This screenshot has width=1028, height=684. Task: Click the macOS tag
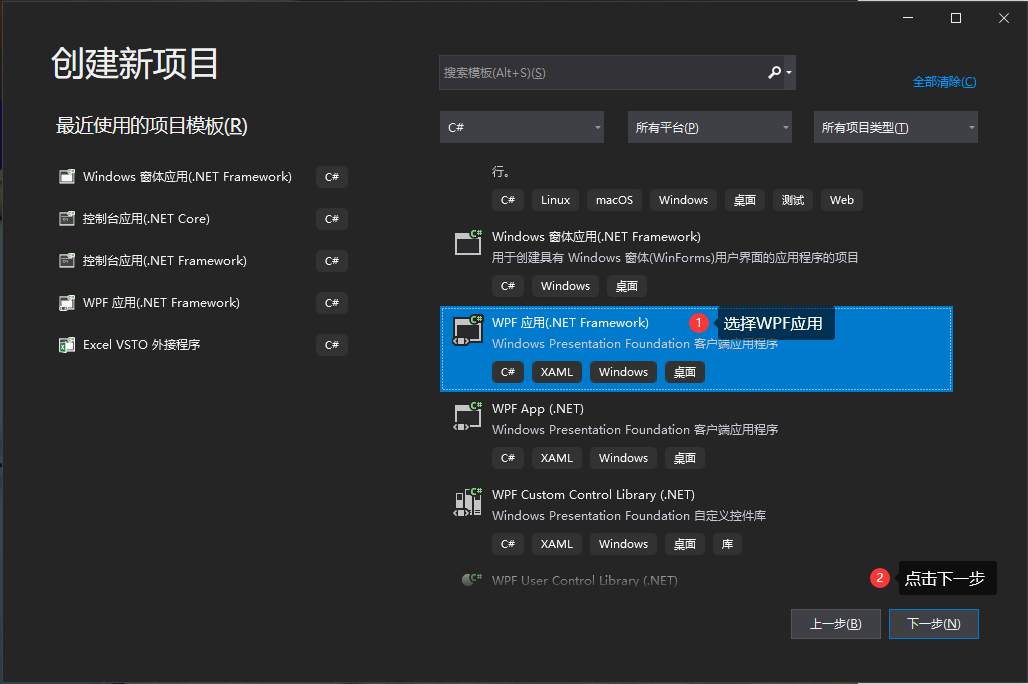pyautogui.click(x=614, y=200)
